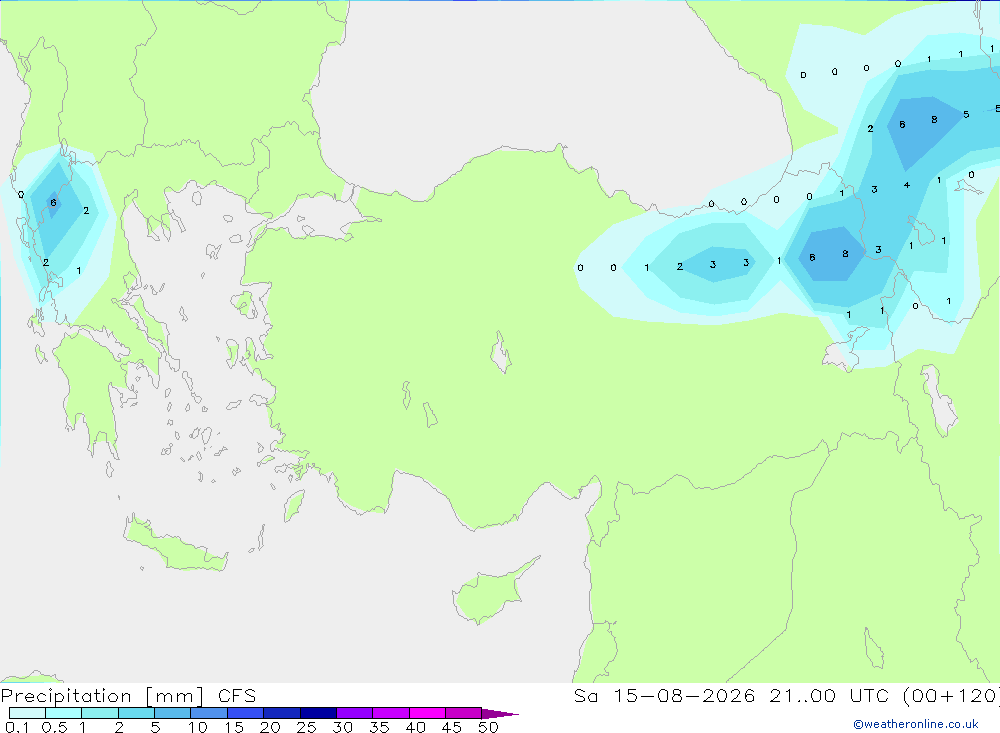
Task: Choose the 15–20 mm legend swatch
Action: (x=246, y=713)
